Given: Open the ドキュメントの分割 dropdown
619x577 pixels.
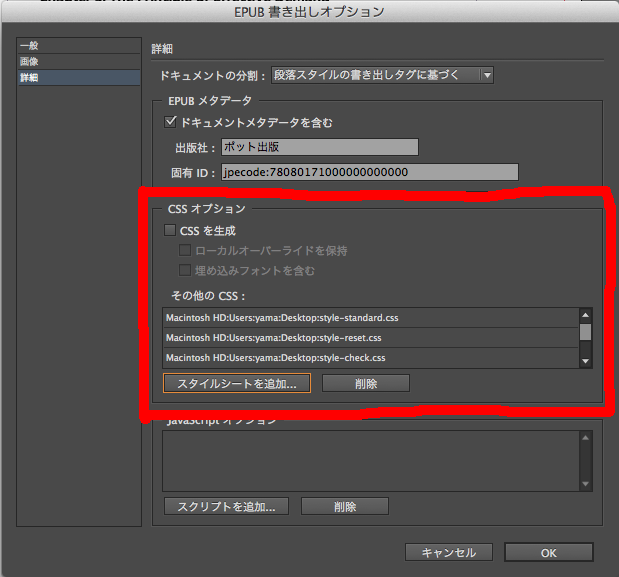Looking at the screenshot, I should coord(486,75).
